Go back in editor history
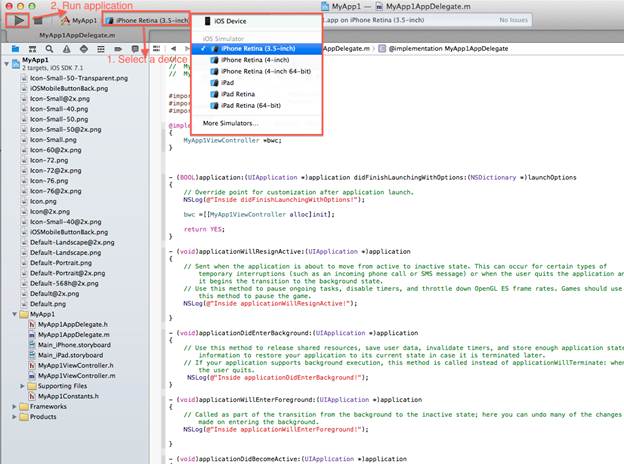The height and width of the screenshot is (464, 624). pos(174,49)
